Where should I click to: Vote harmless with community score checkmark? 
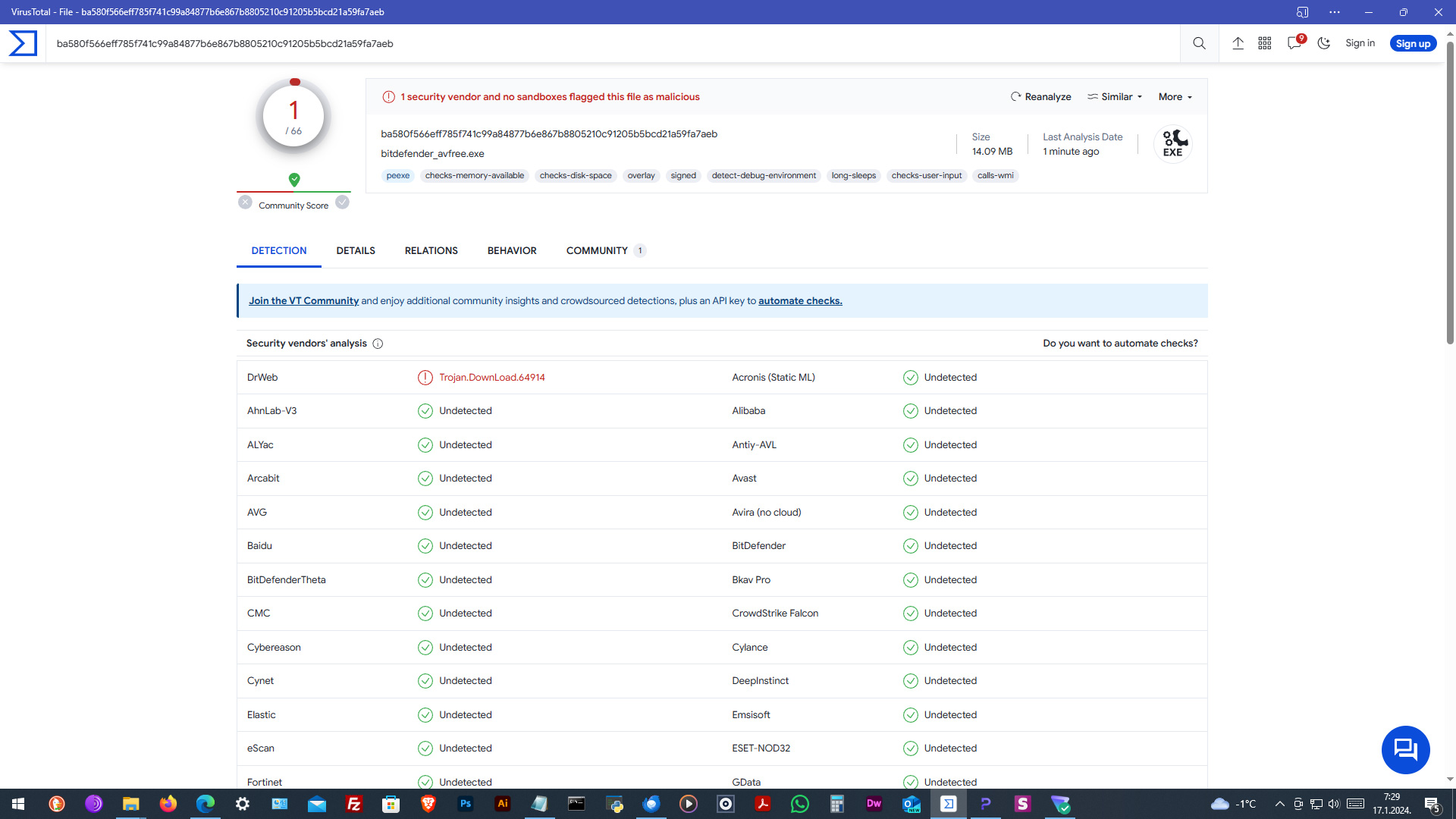(343, 202)
